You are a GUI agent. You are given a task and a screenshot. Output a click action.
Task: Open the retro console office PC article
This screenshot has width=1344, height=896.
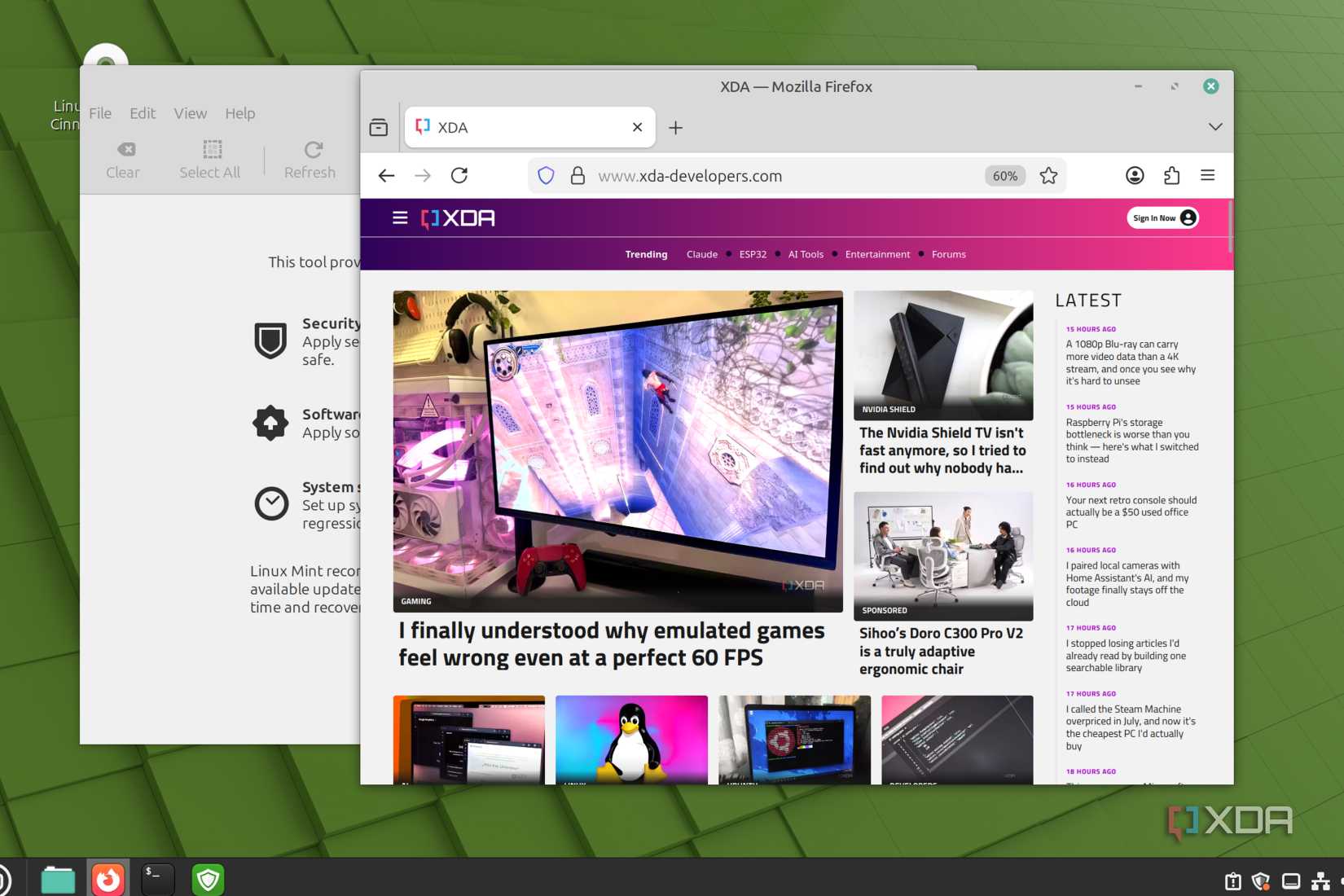(x=1131, y=512)
